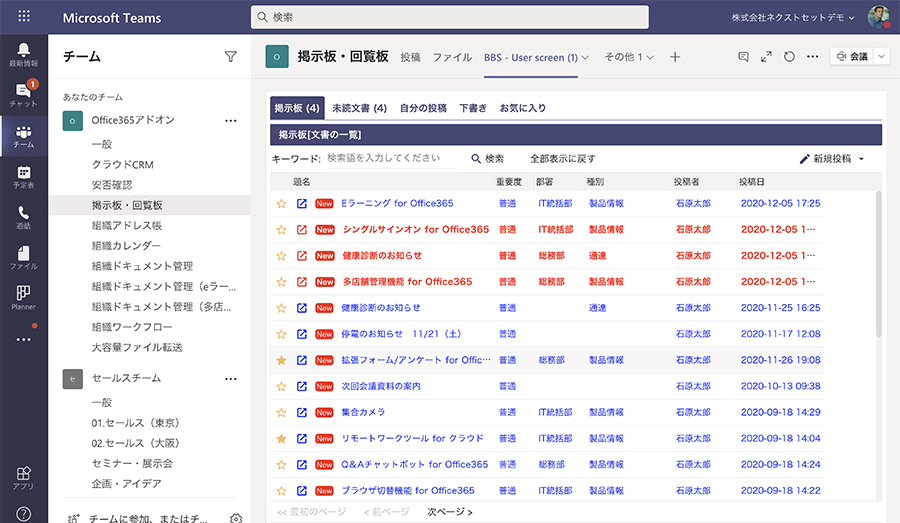Open Help question mark icon
900x523 pixels.
24,514
